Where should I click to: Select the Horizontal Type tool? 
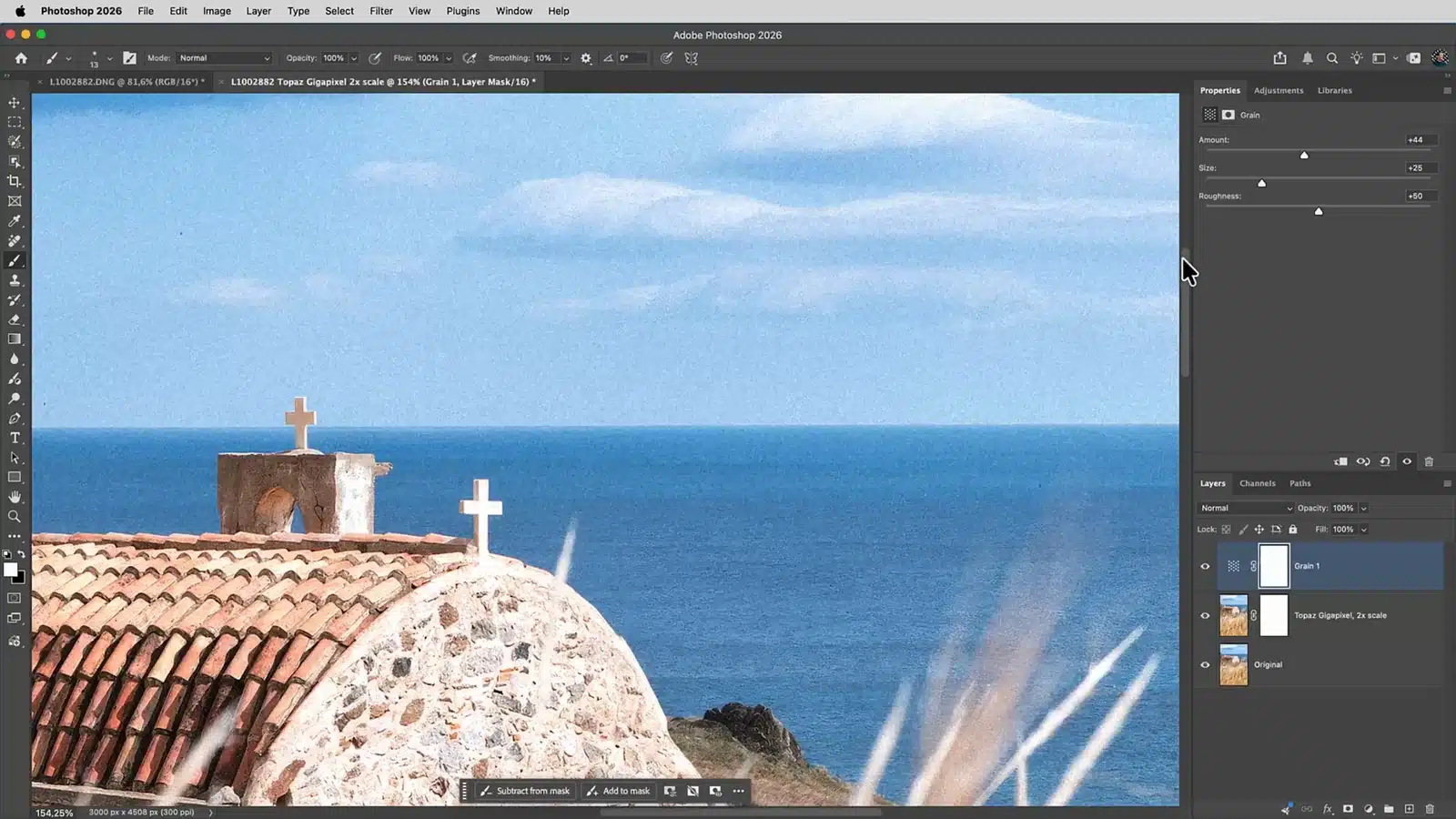tap(15, 438)
